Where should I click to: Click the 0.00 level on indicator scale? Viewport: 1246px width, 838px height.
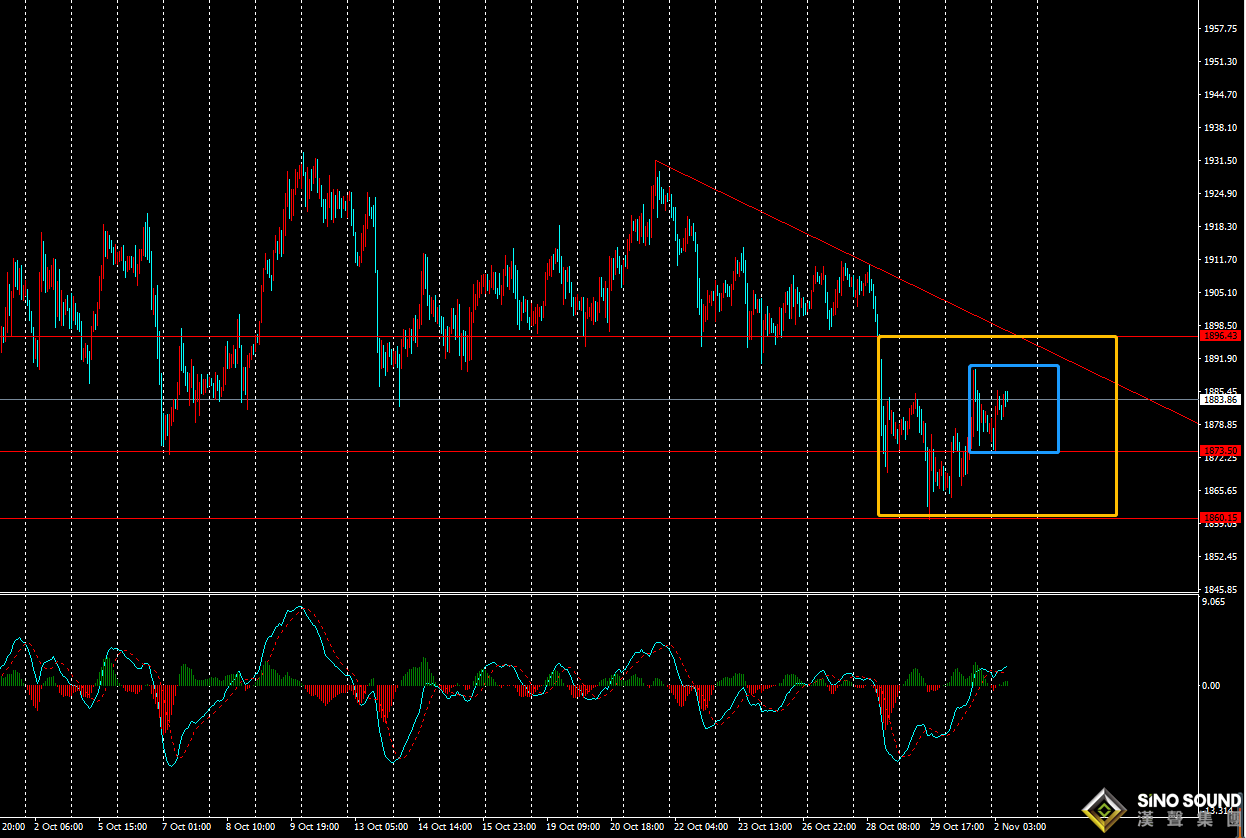pos(1210,685)
